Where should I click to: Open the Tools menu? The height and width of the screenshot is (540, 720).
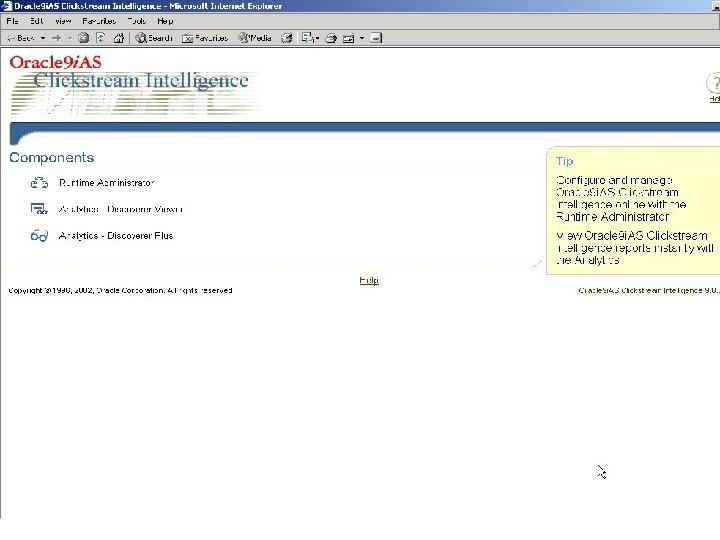136,21
